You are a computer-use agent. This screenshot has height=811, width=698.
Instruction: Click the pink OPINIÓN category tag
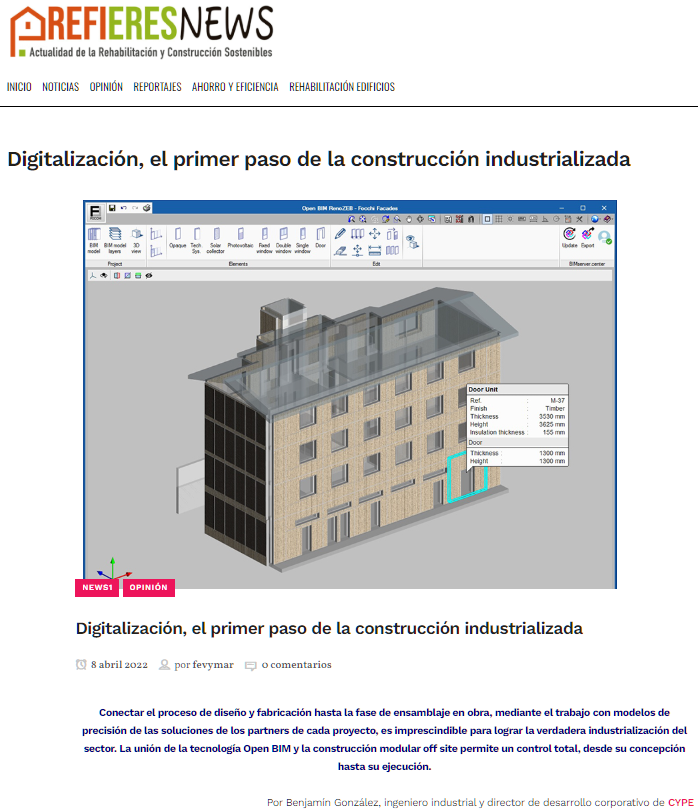[x=149, y=588]
